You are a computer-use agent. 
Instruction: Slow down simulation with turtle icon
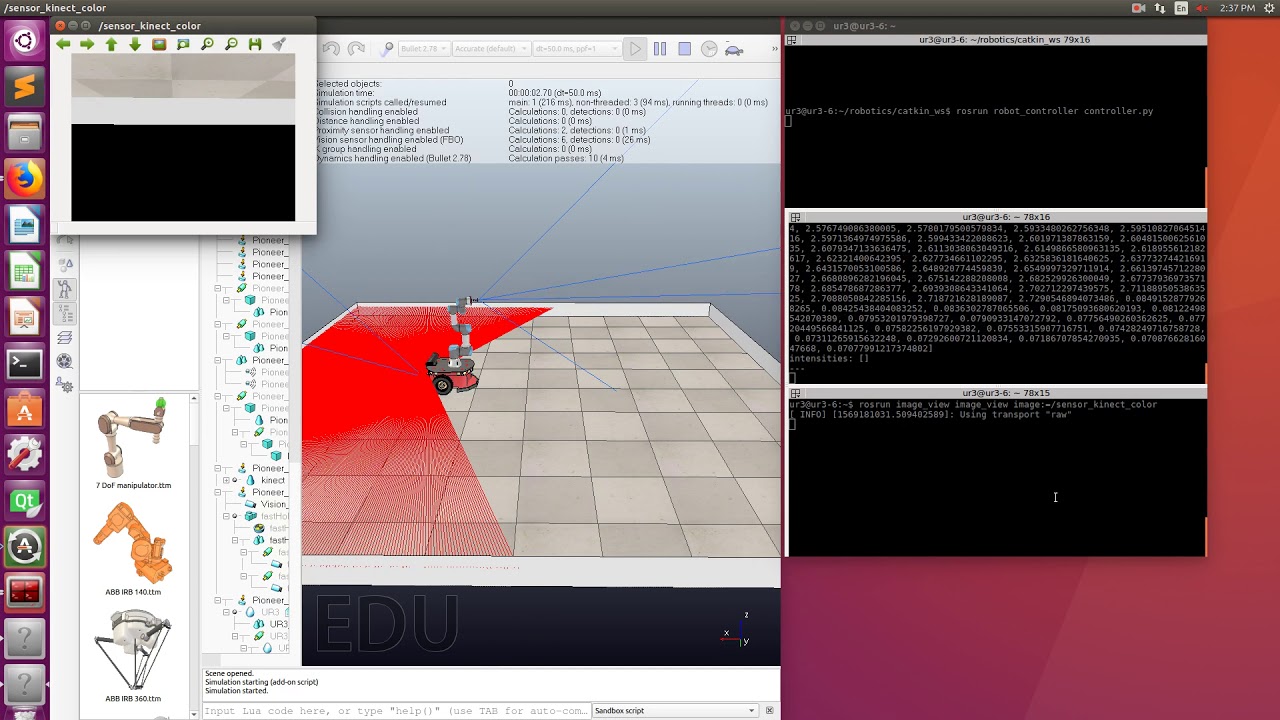pyautogui.click(x=733, y=49)
